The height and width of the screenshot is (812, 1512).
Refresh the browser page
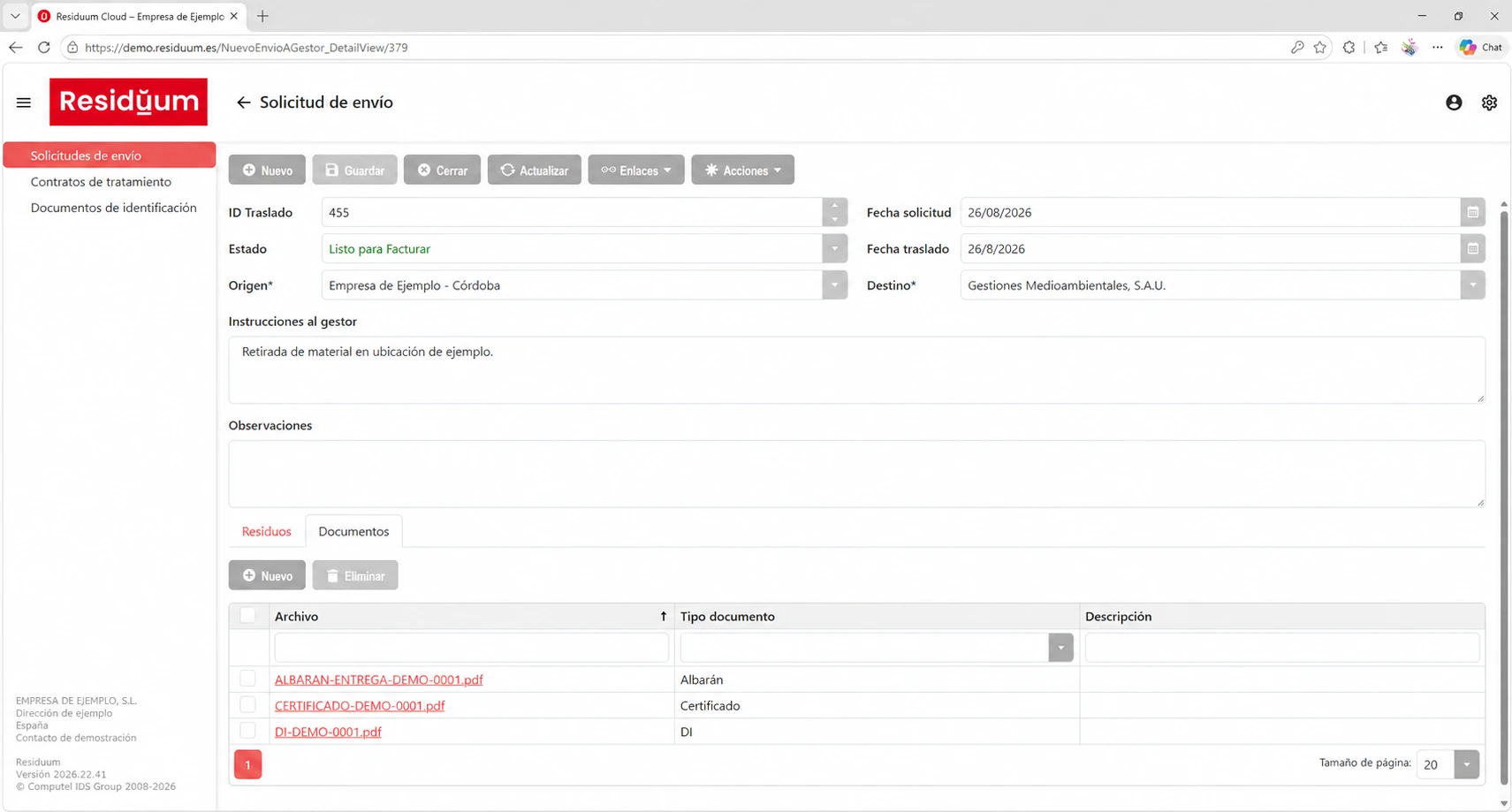(43, 48)
